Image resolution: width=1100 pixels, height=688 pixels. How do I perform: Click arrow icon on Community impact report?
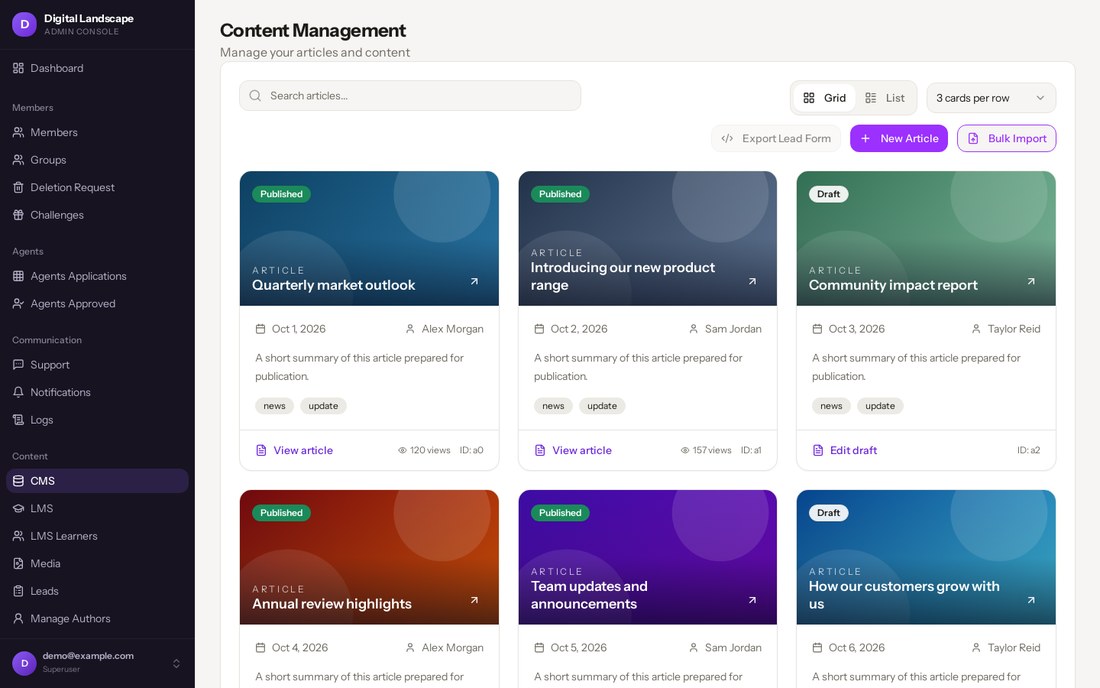(1031, 281)
